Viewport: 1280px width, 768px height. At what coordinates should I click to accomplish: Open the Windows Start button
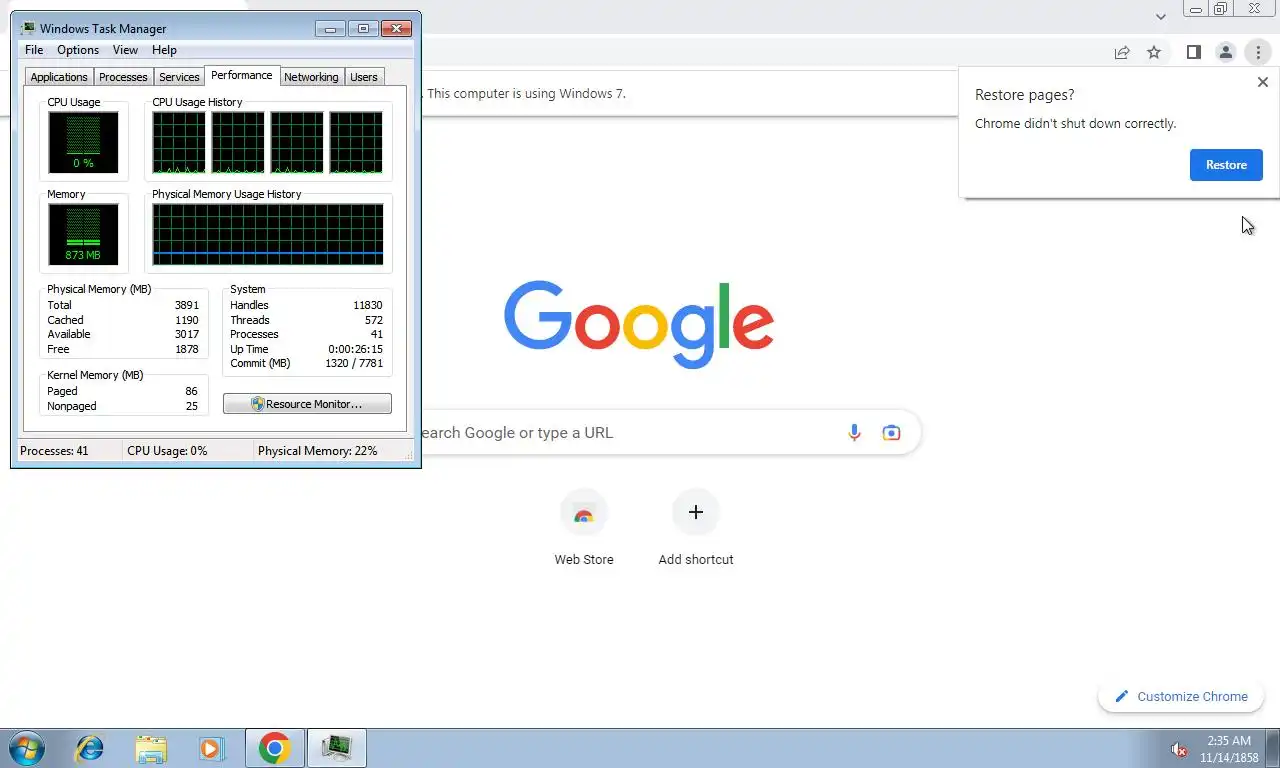click(26, 748)
